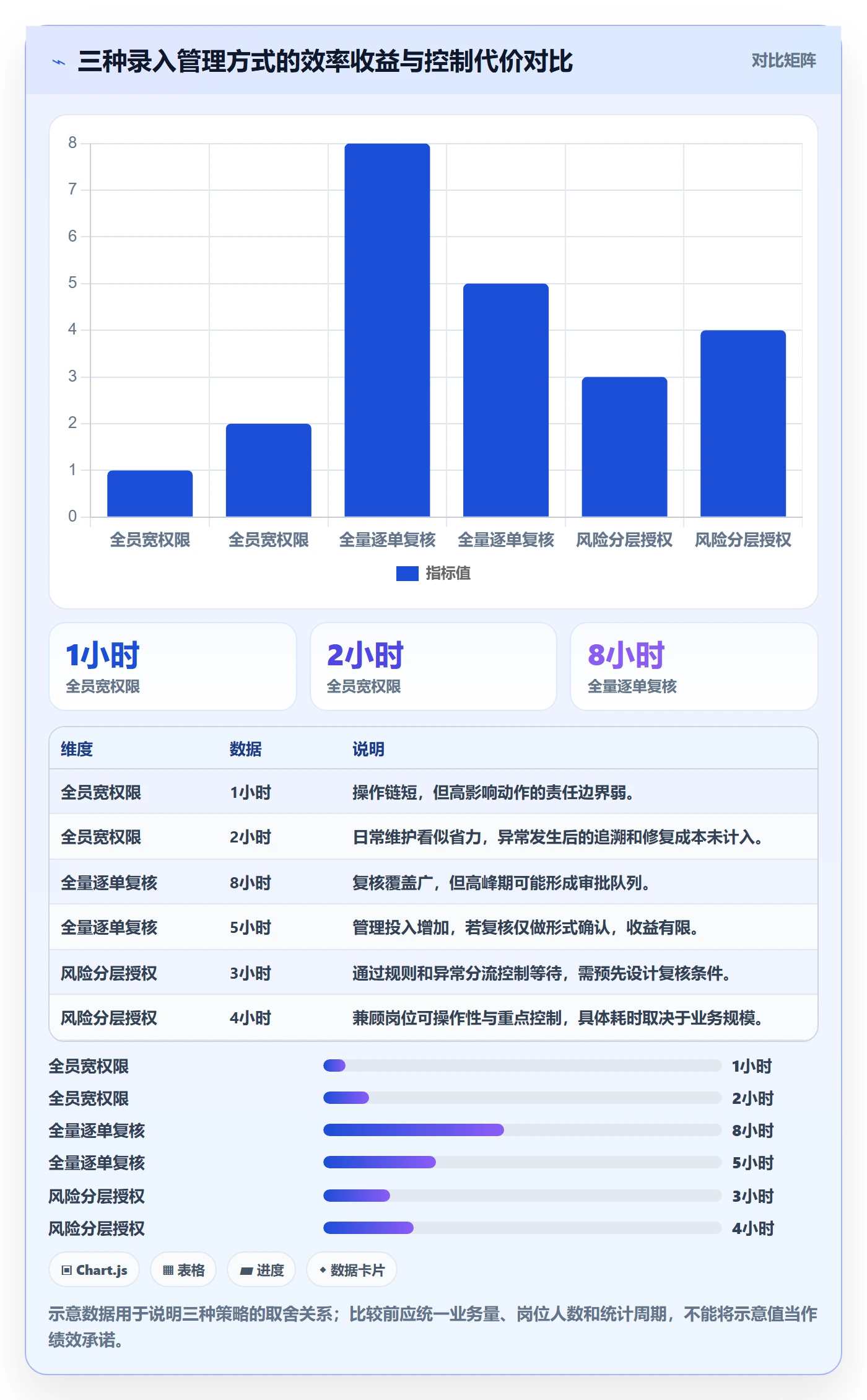Click the 4小时 cell in the table
867x1400 pixels.
(251, 1018)
